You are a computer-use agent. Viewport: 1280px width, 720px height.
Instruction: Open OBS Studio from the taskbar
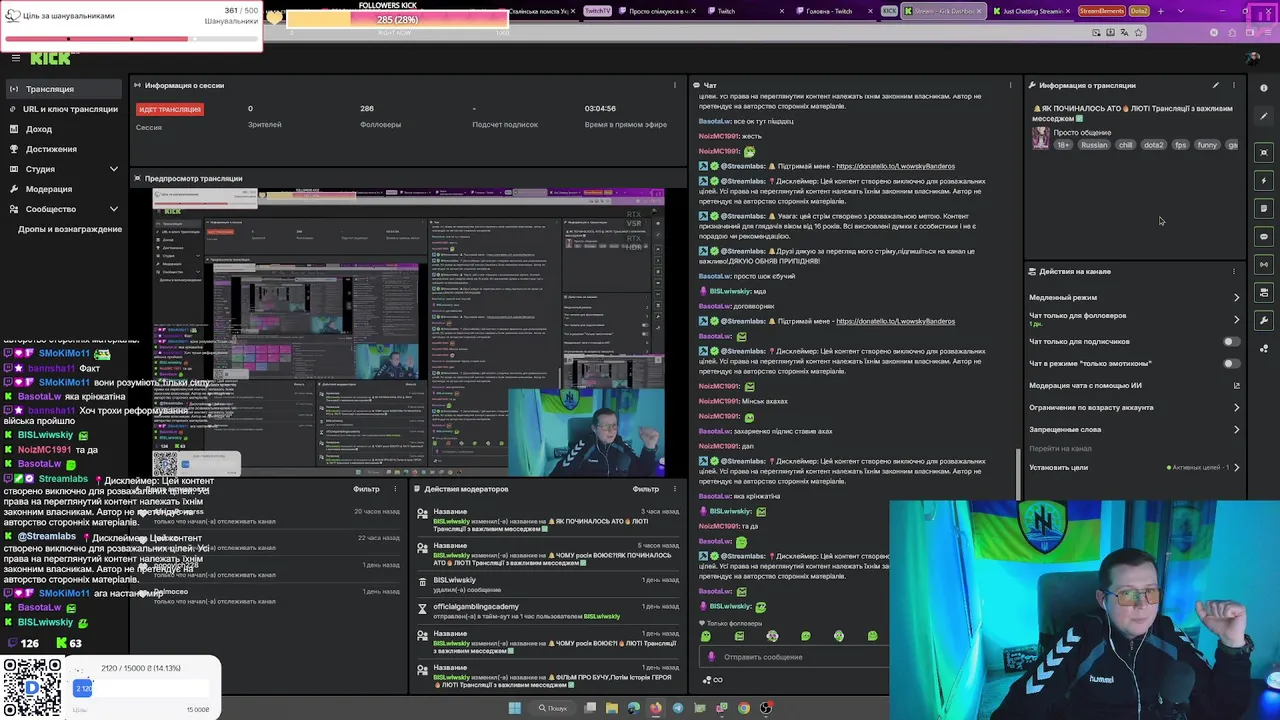766,708
